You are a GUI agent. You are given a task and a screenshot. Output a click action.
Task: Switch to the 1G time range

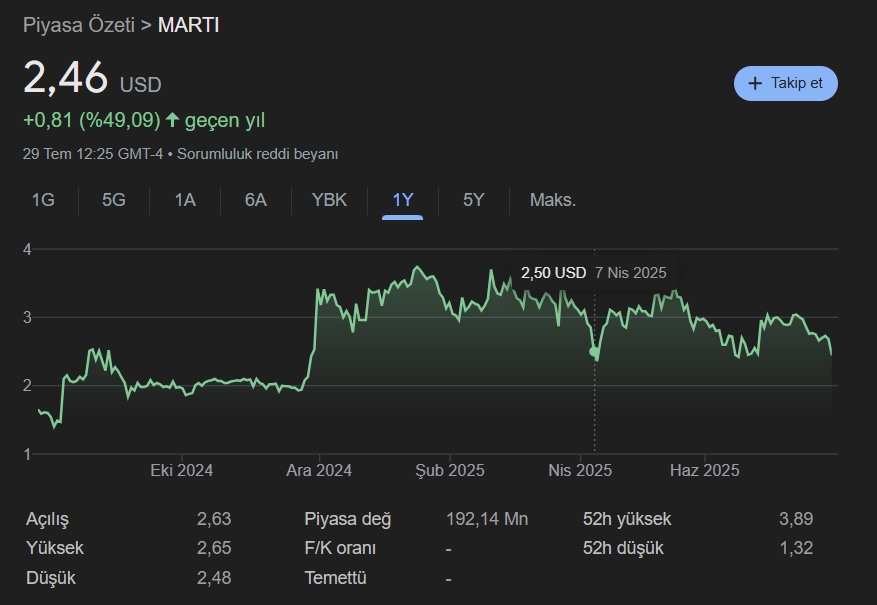pos(41,200)
